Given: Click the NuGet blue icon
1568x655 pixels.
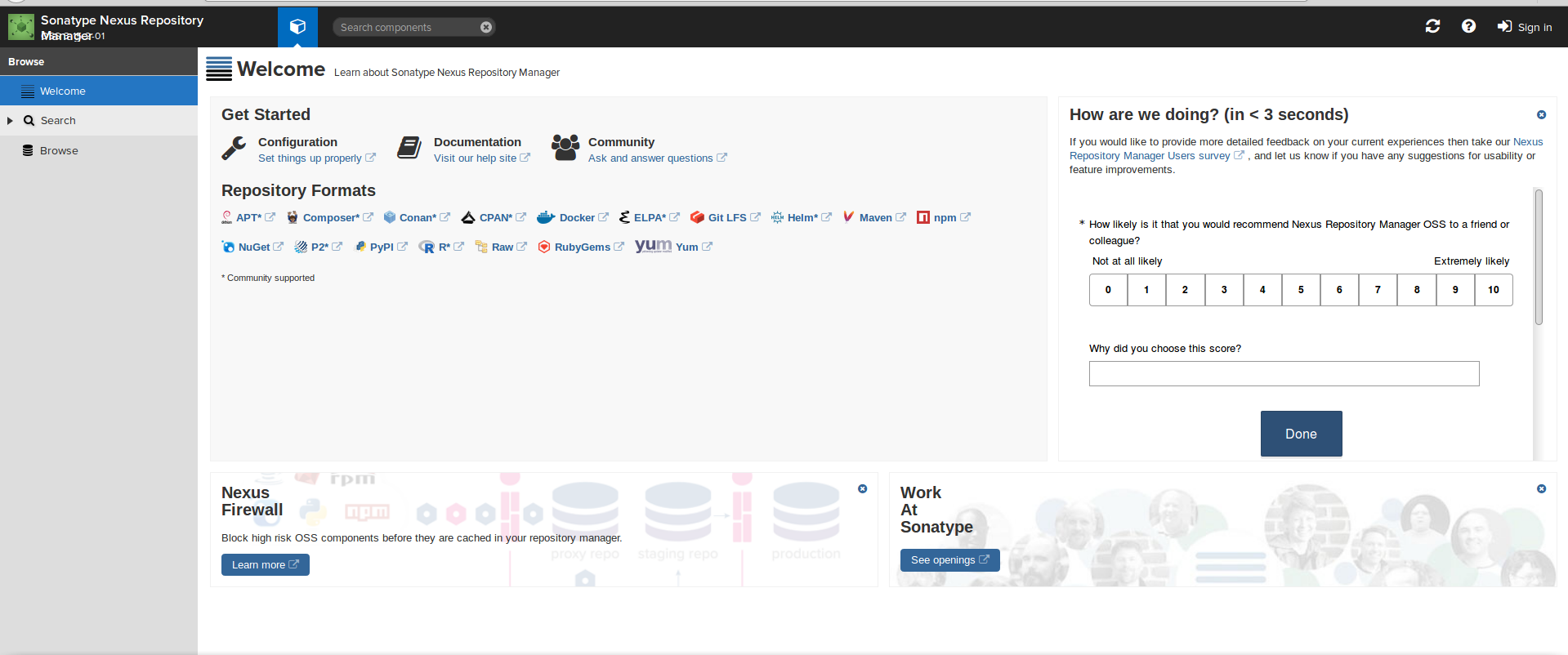Looking at the screenshot, I should (228, 247).
